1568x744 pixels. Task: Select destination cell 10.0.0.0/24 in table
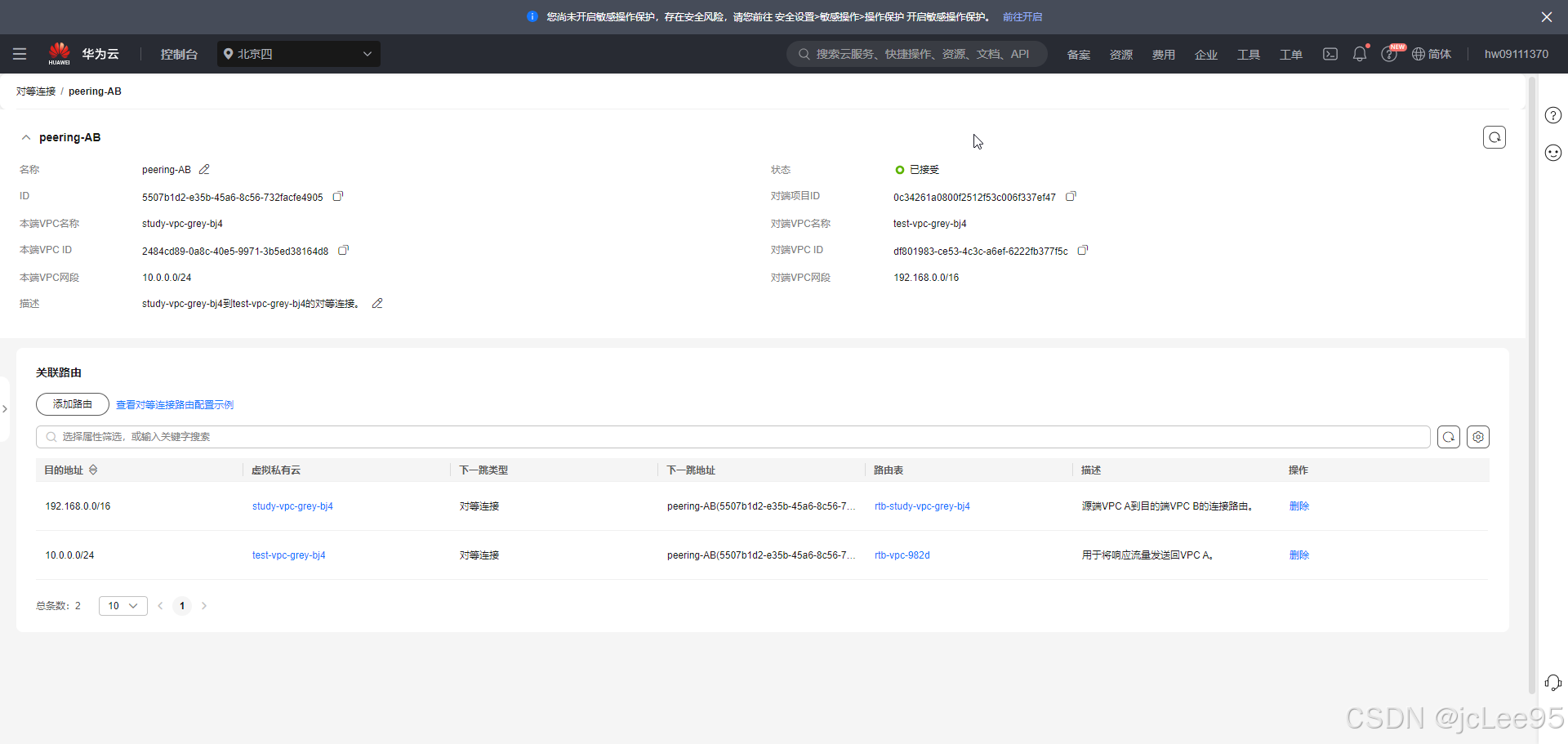[x=69, y=555]
